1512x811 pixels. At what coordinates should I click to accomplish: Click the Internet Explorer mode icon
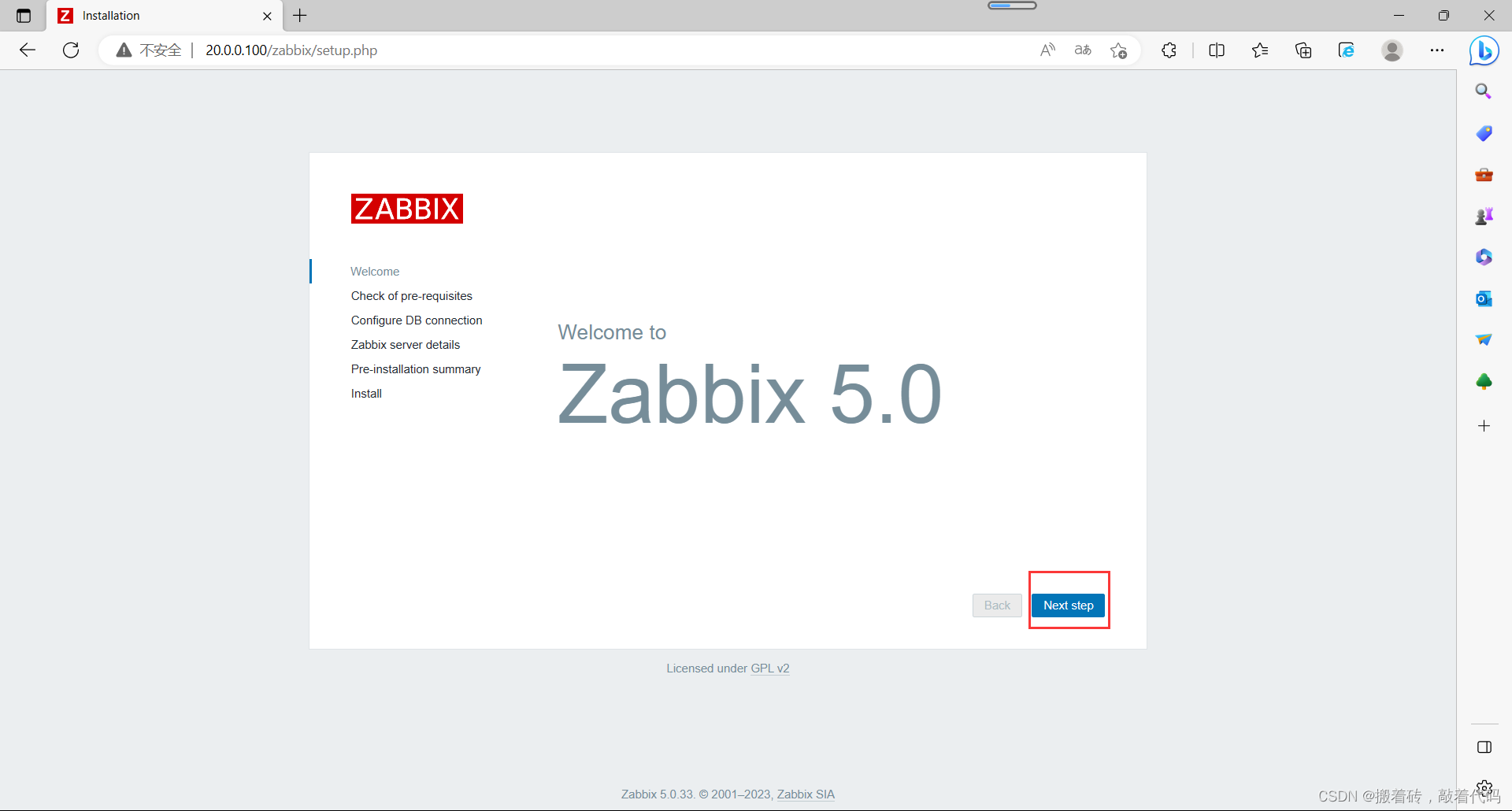pyautogui.click(x=1347, y=50)
